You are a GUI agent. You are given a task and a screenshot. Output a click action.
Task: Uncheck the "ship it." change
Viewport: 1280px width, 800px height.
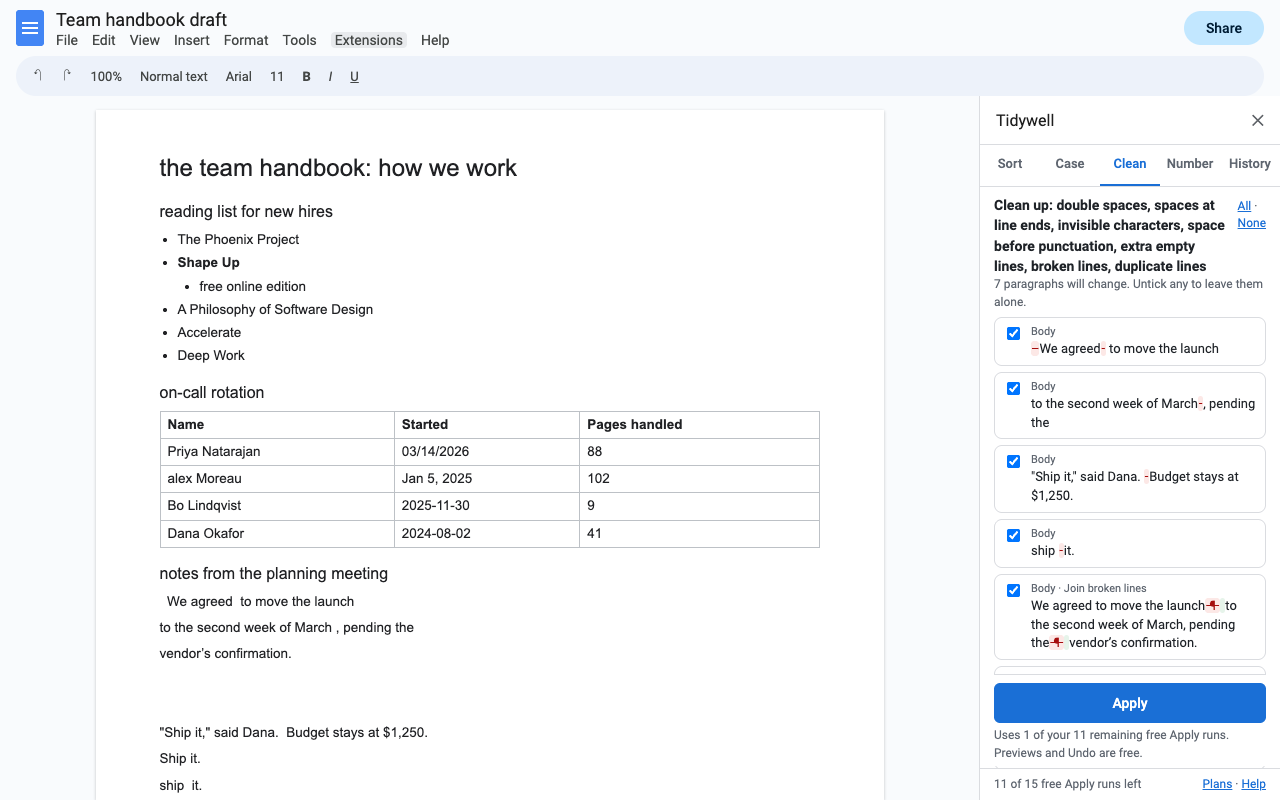click(1014, 535)
